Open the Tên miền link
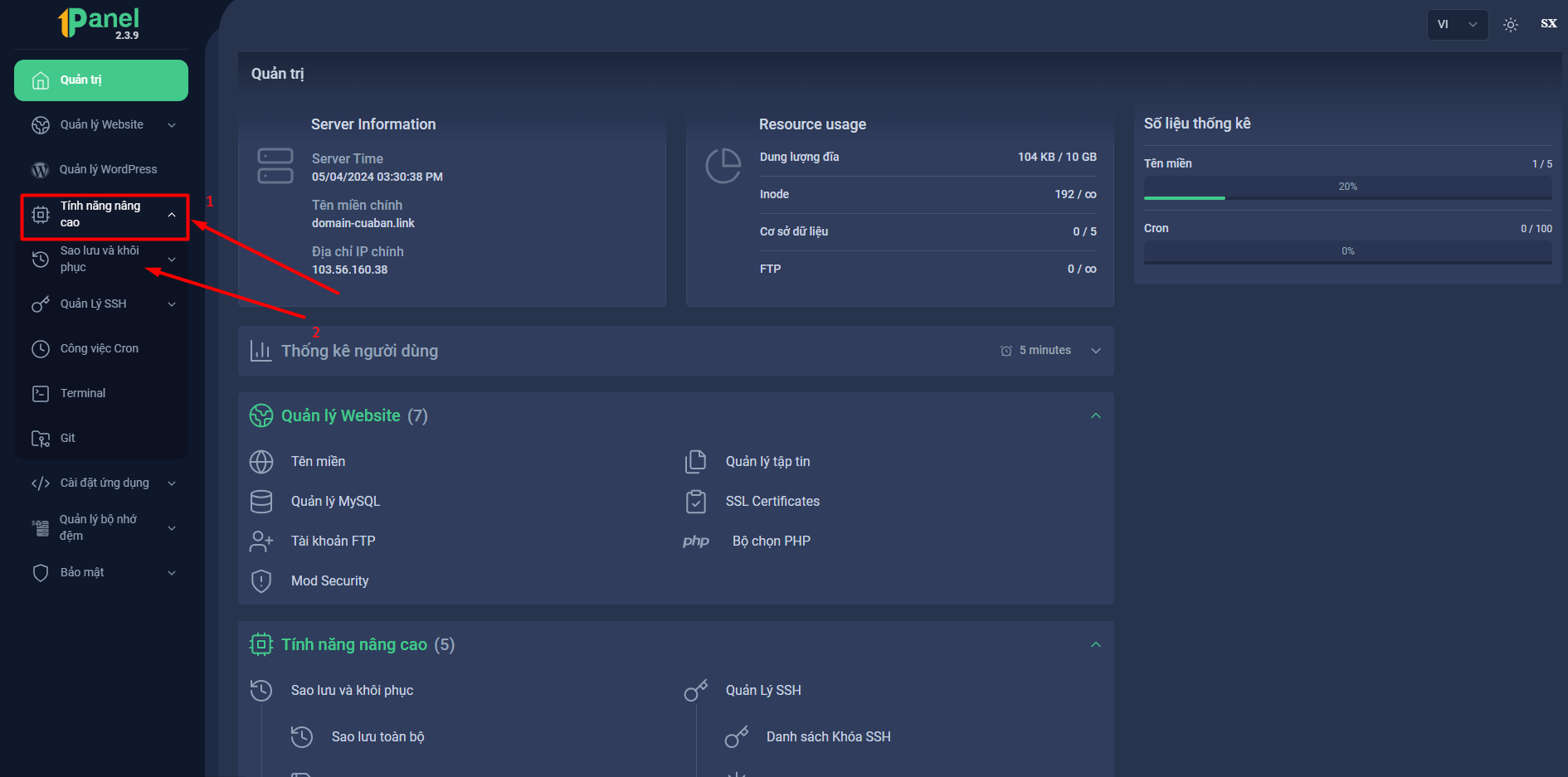Screen dimensions: 1568x777 click(318, 462)
